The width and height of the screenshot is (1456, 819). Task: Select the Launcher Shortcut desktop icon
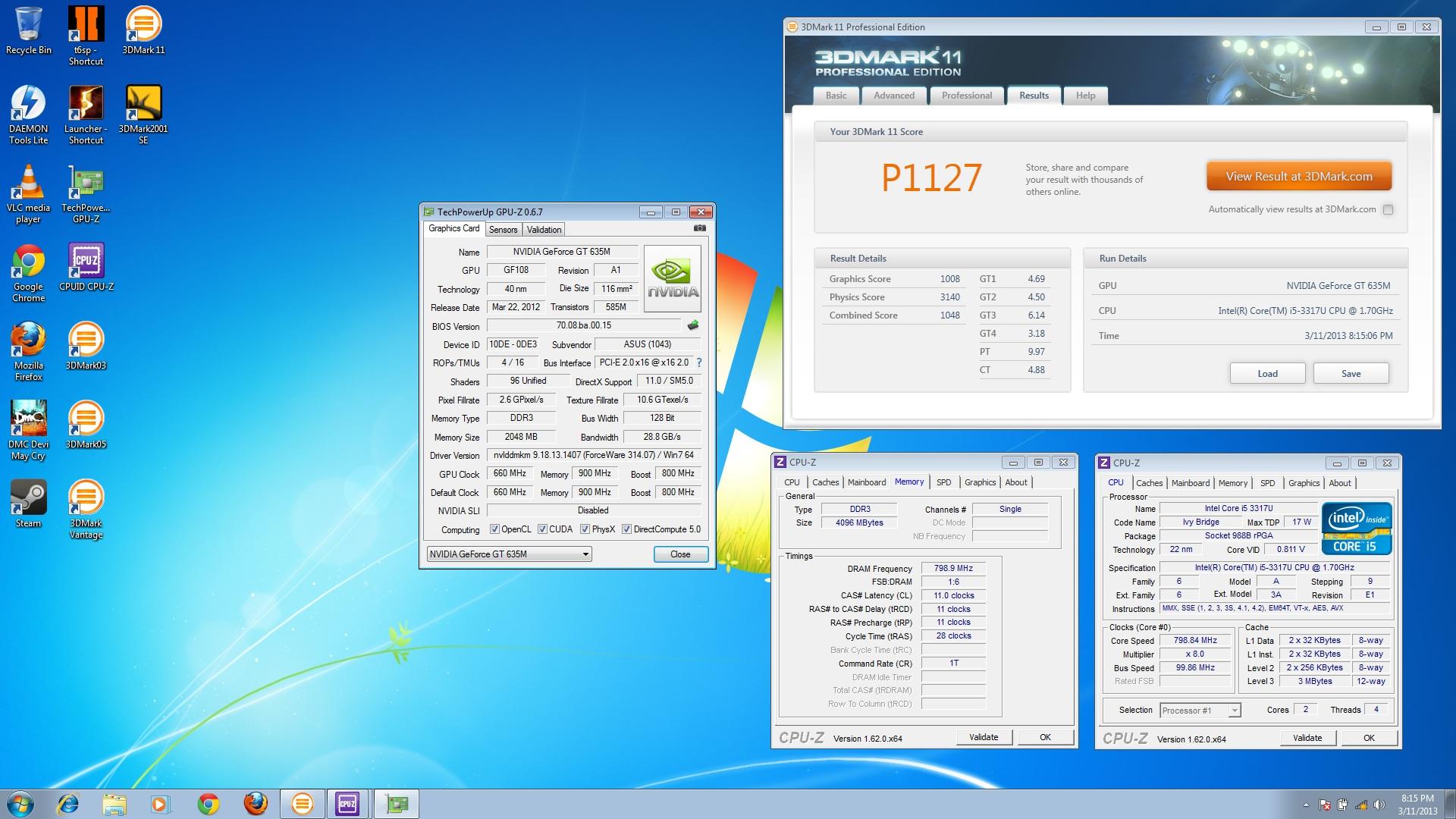(x=86, y=115)
